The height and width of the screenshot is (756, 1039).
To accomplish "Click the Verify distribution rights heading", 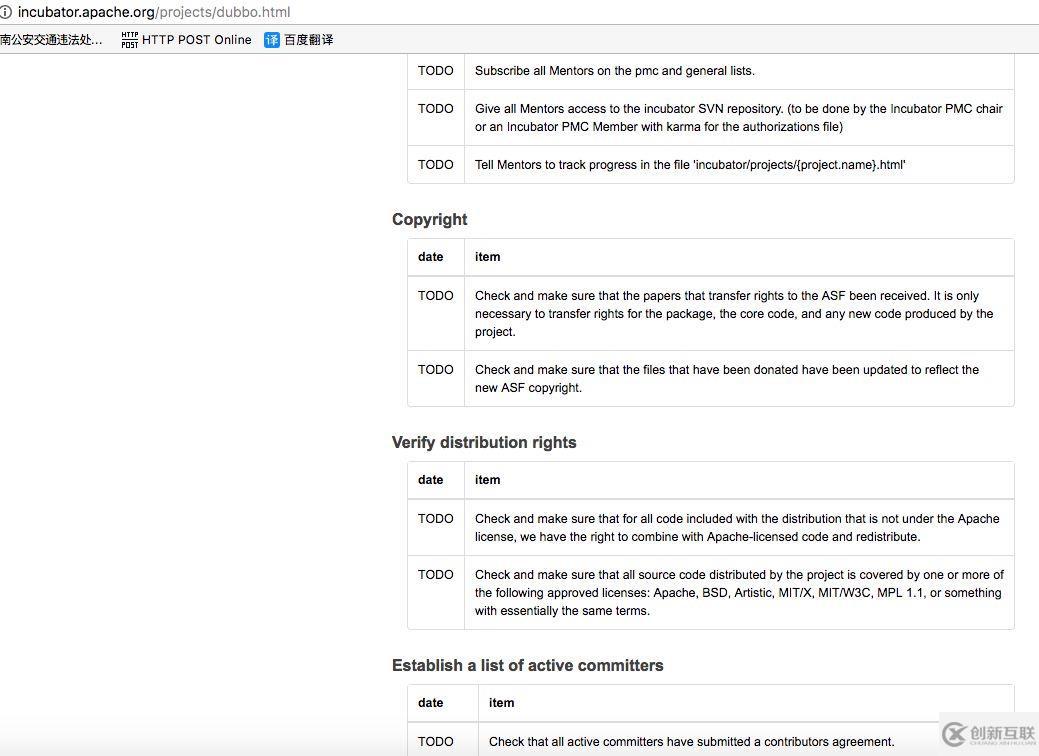I will tap(484, 443).
